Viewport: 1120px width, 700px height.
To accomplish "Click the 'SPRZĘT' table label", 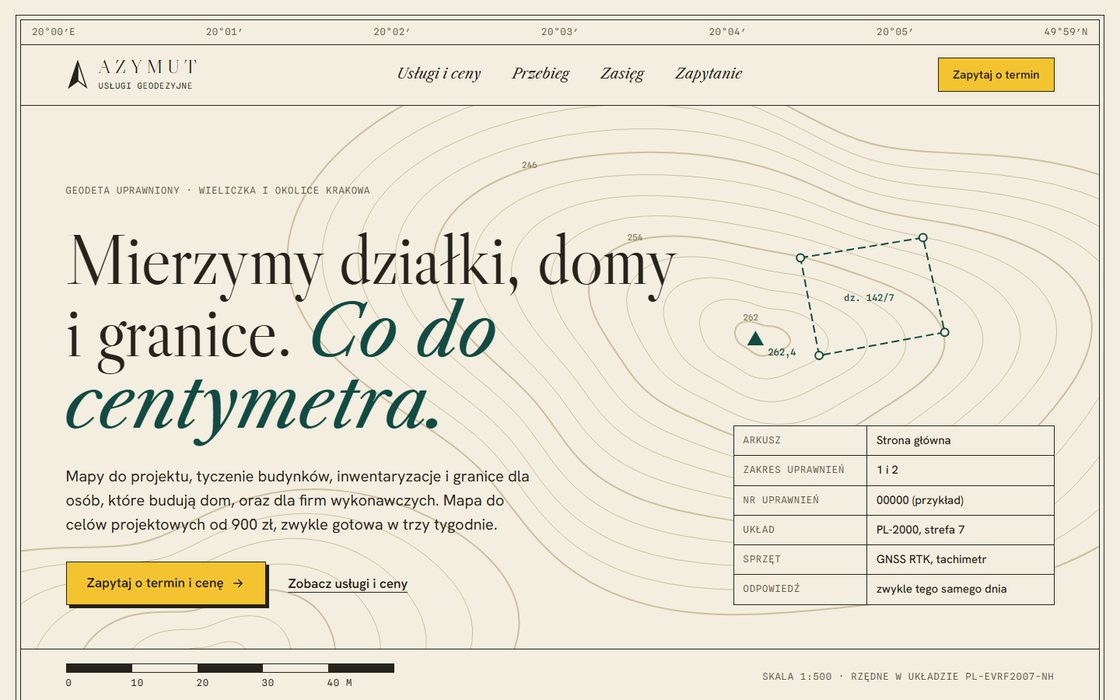I will [x=761, y=559].
